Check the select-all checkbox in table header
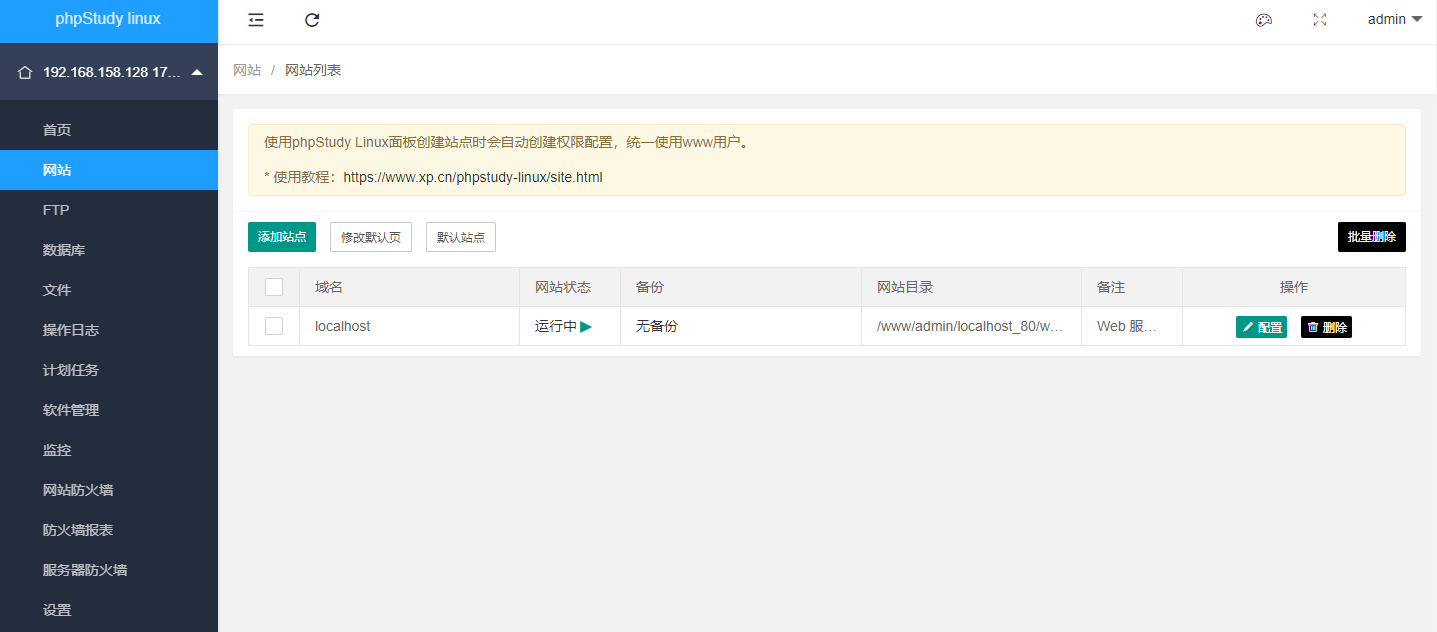This screenshot has height=632, width=1437. click(274, 287)
